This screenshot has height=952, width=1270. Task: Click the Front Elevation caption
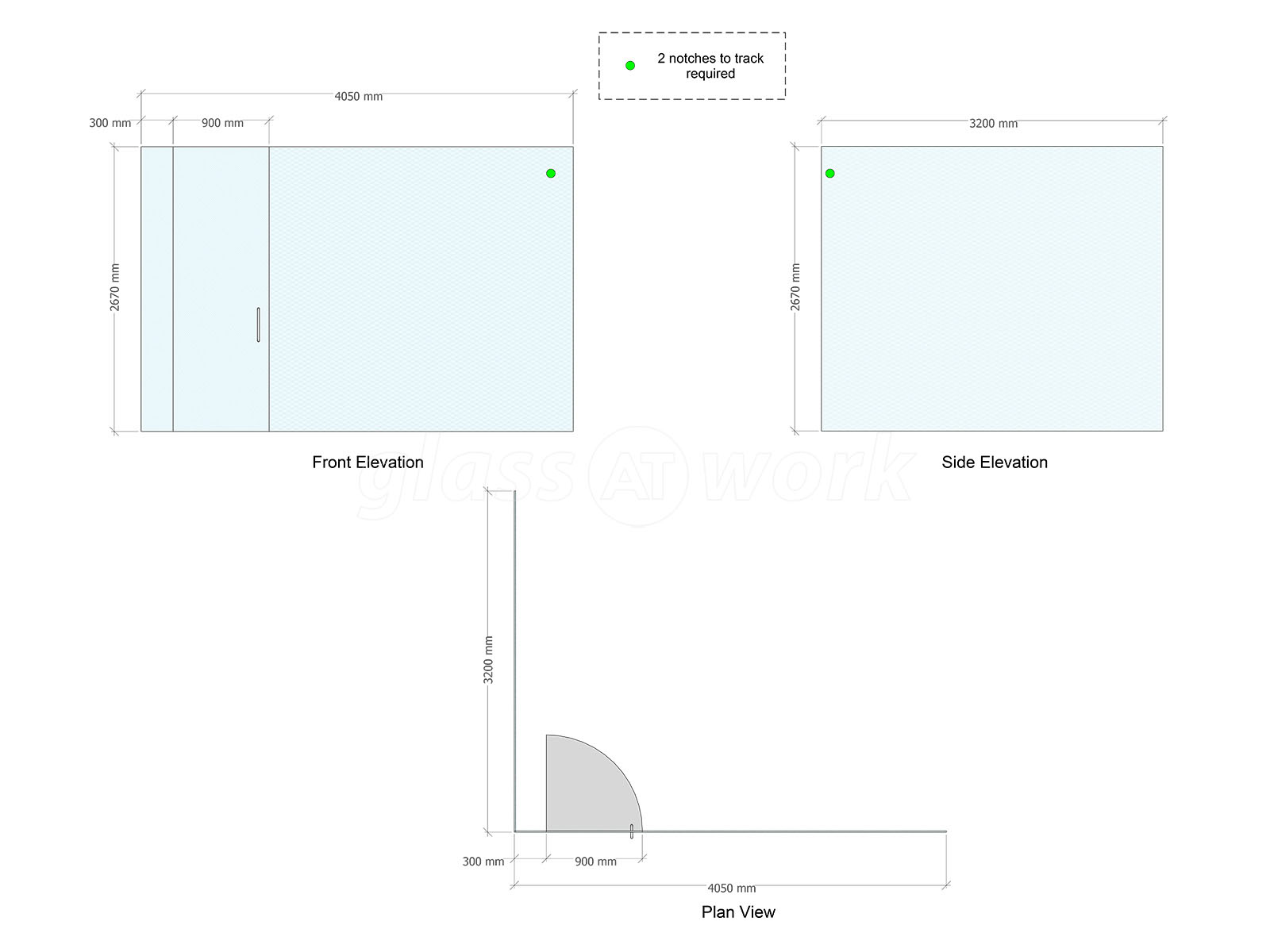pyautogui.click(x=368, y=463)
